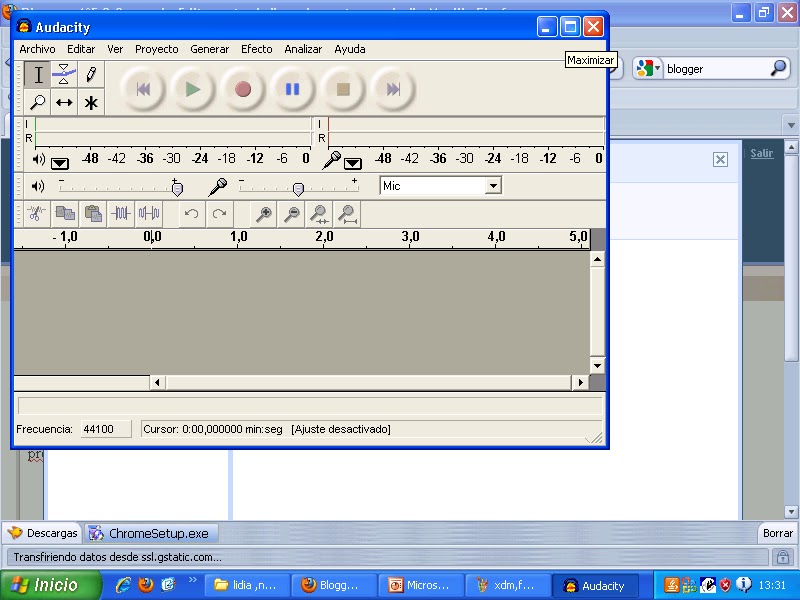This screenshot has height=600, width=800.
Task: Click the red Record button
Action: 242,89
